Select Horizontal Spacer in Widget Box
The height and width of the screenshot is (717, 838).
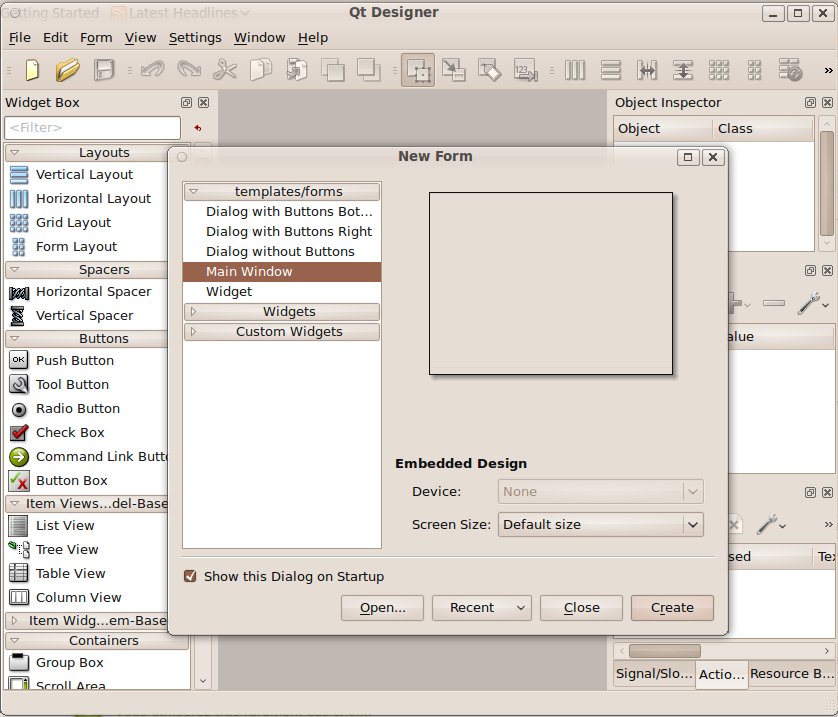click(80, 292)
